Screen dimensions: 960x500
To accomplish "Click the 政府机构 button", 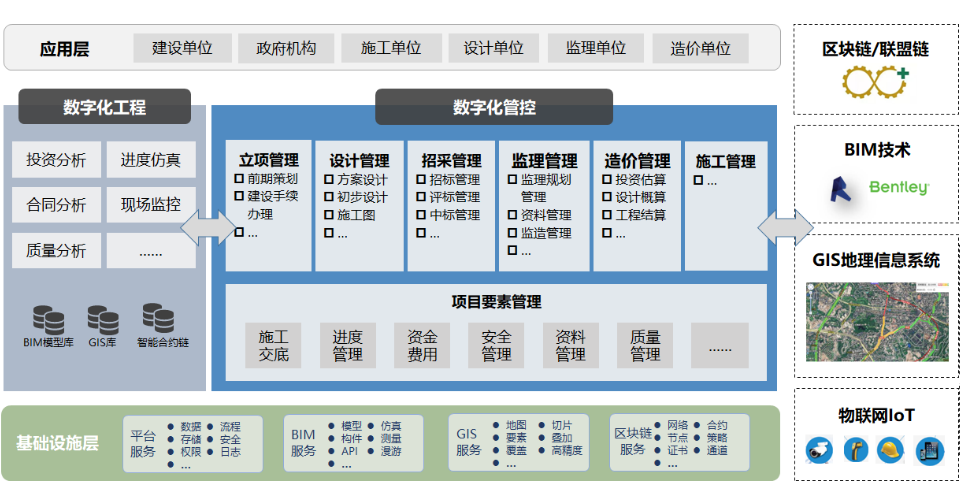I will [286, 48].
